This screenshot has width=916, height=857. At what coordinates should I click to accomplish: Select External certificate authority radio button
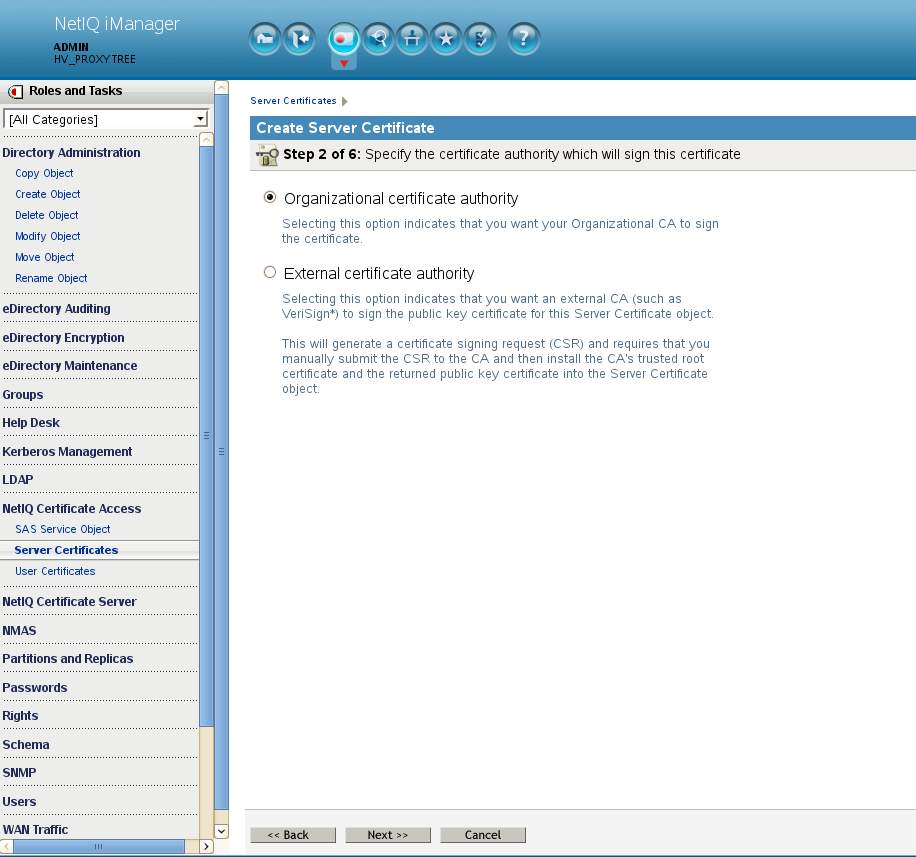269,272
